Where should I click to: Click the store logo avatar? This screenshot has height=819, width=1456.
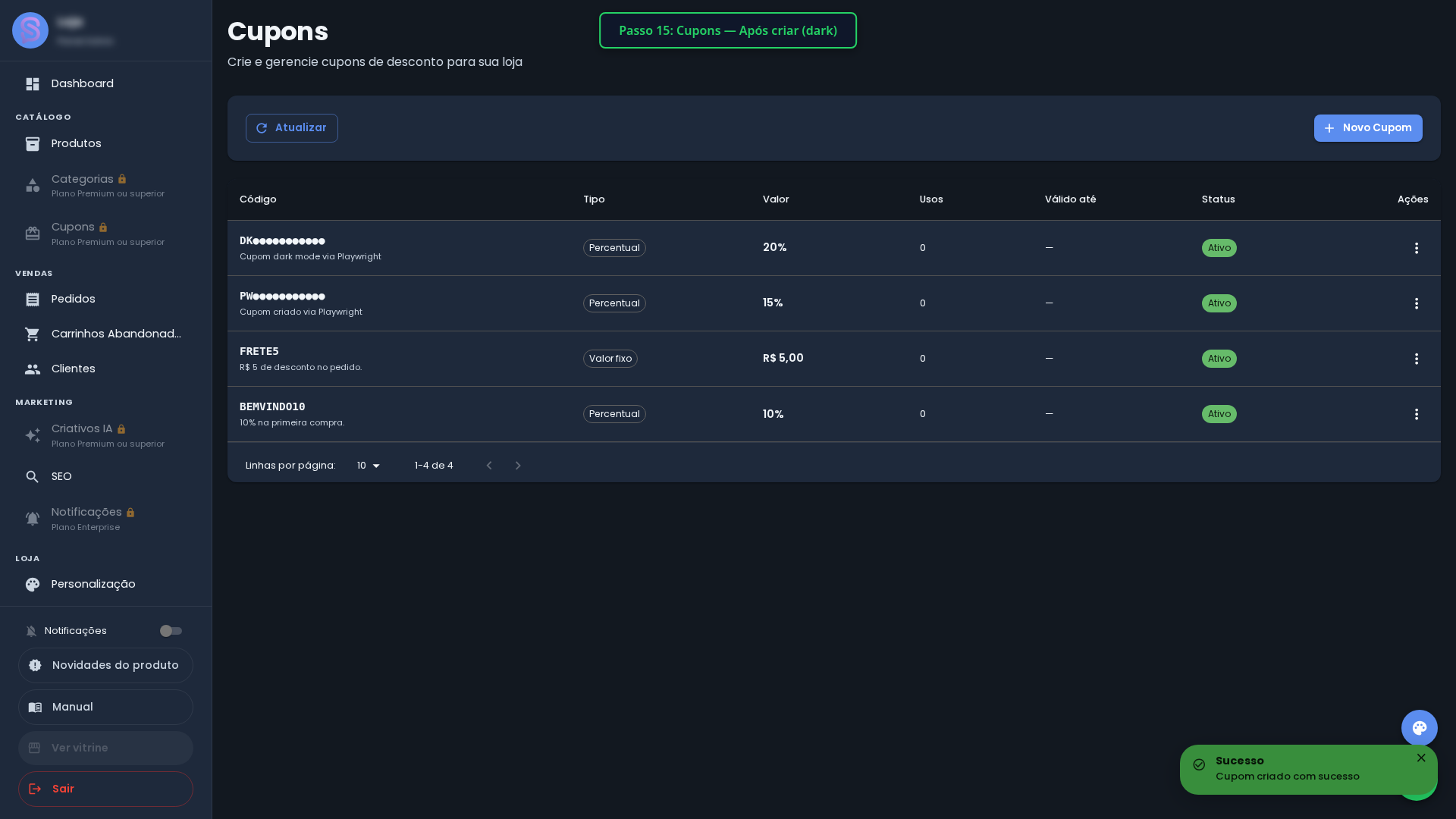(x=30, y=30)
